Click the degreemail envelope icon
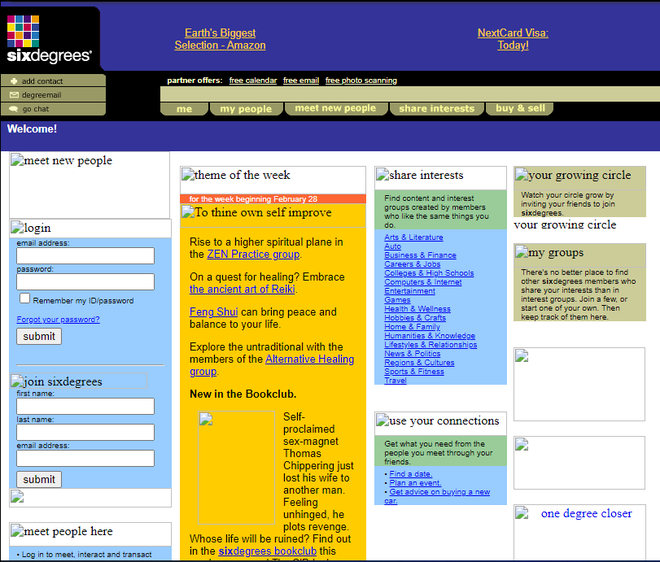Screen dimensions: 660x562 (x=14, y=95)
